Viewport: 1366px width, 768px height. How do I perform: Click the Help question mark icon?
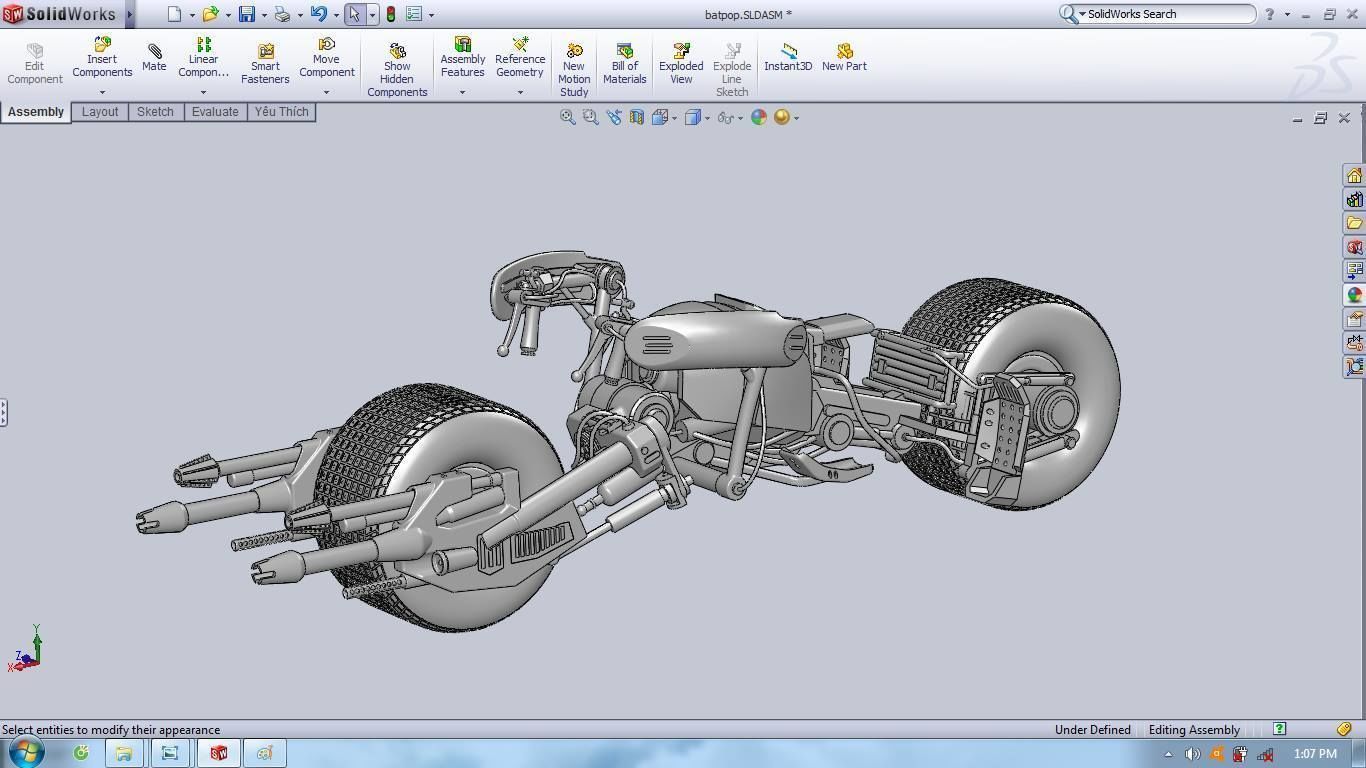pyautogui.click(x=1269, y=14)
